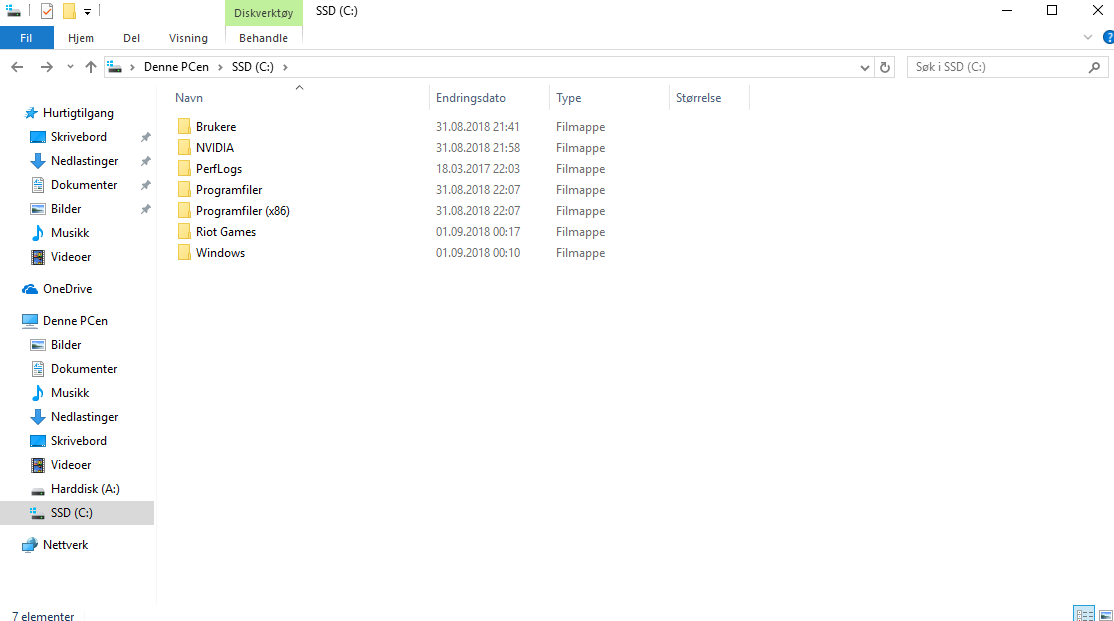
Task: Open OneDrive in the navigation pane
Action: pyautogui.click(x=67, y=288)
